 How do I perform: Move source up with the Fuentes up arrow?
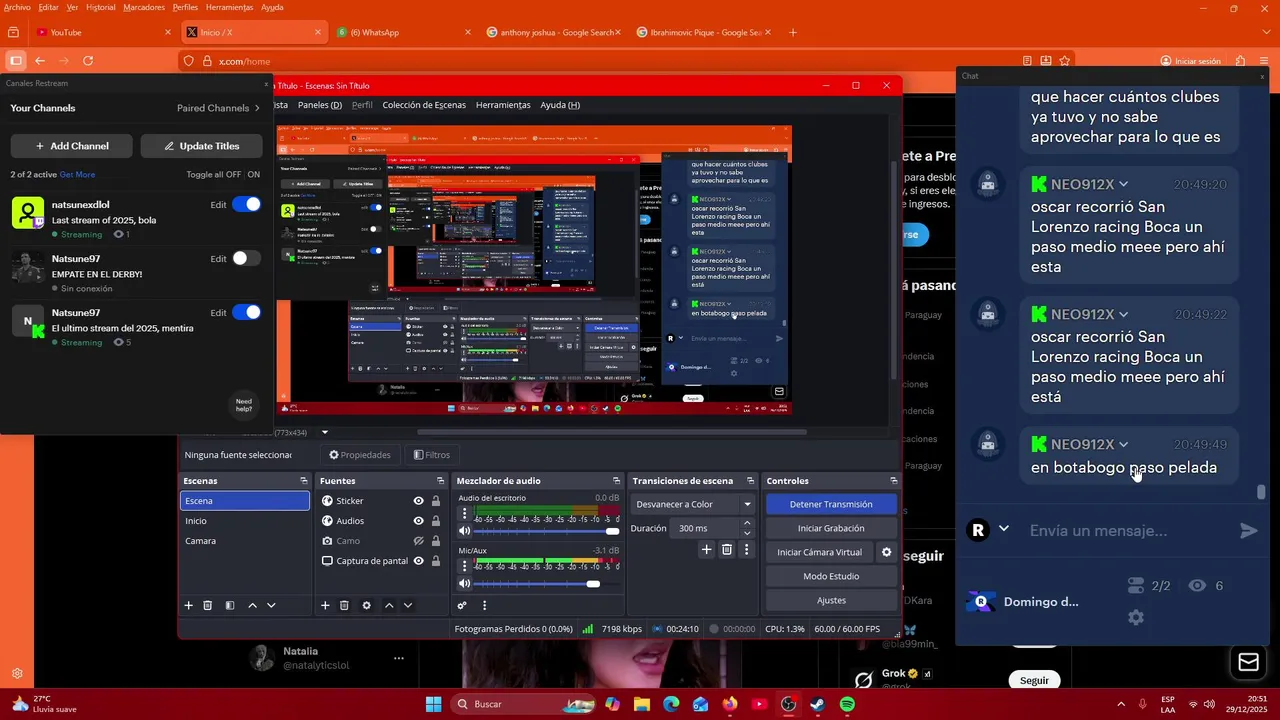[389, 605]
